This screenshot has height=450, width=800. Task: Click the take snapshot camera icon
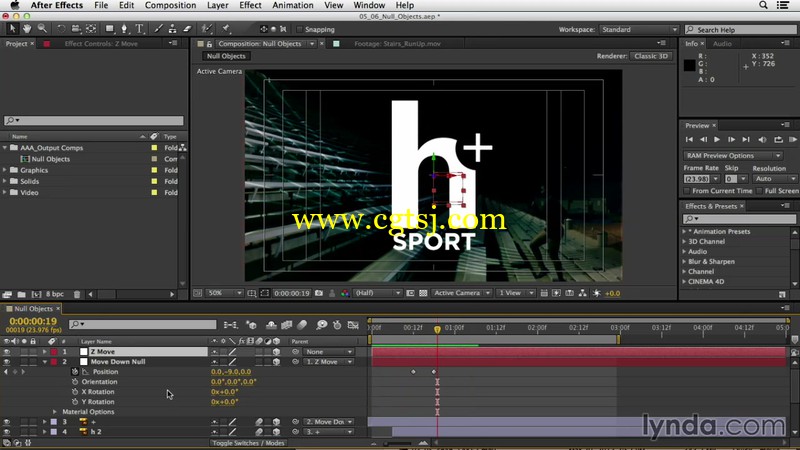click(x=319, y=293)
